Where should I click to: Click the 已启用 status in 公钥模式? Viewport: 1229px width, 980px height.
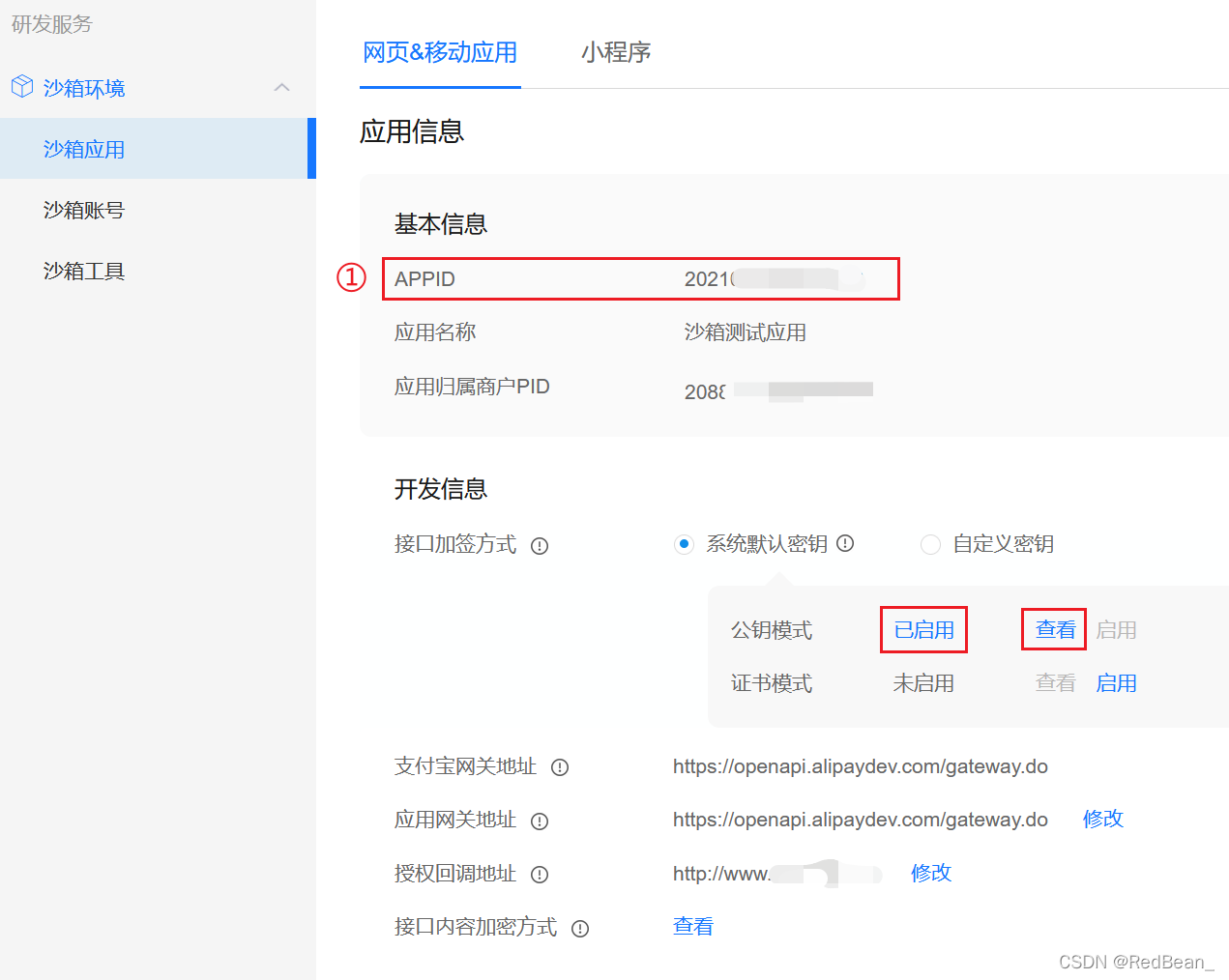923,630
